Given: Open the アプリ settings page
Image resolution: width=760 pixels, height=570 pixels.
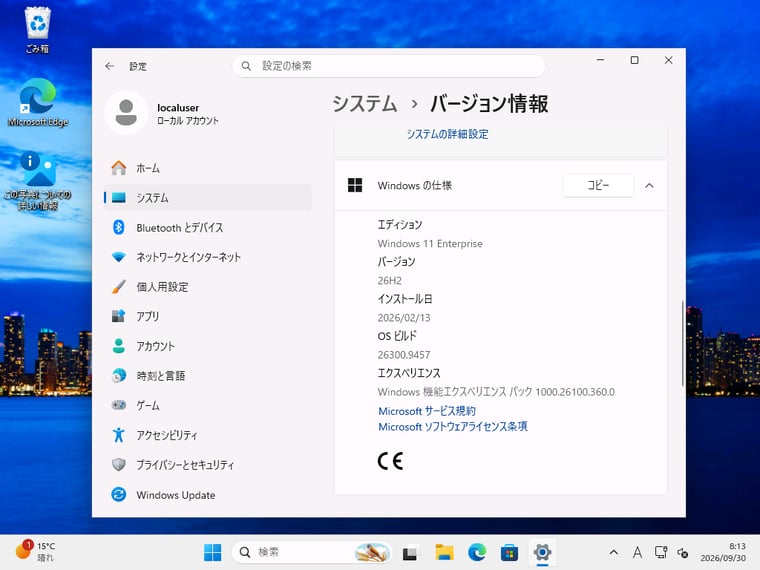Looking at the screenshot, I should pos(208,316).
